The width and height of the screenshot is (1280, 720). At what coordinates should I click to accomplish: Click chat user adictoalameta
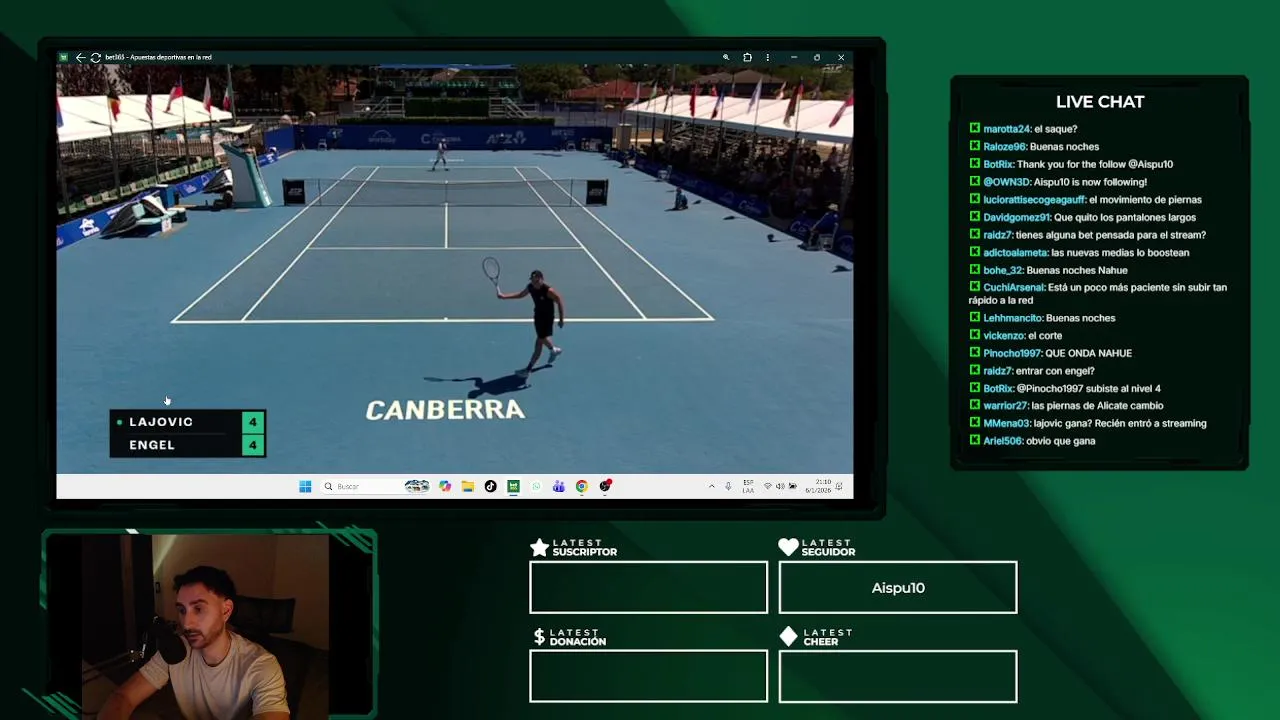(x=1015, y=253)
